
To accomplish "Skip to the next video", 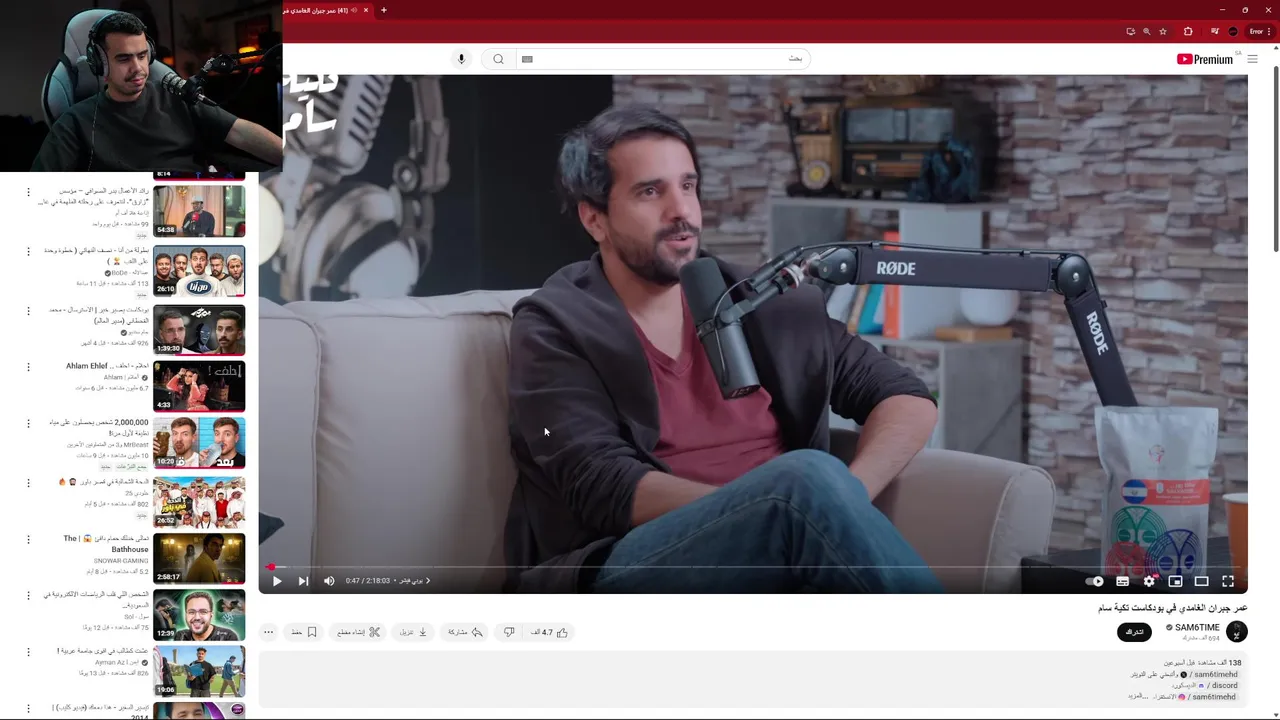I will [303, 581].
